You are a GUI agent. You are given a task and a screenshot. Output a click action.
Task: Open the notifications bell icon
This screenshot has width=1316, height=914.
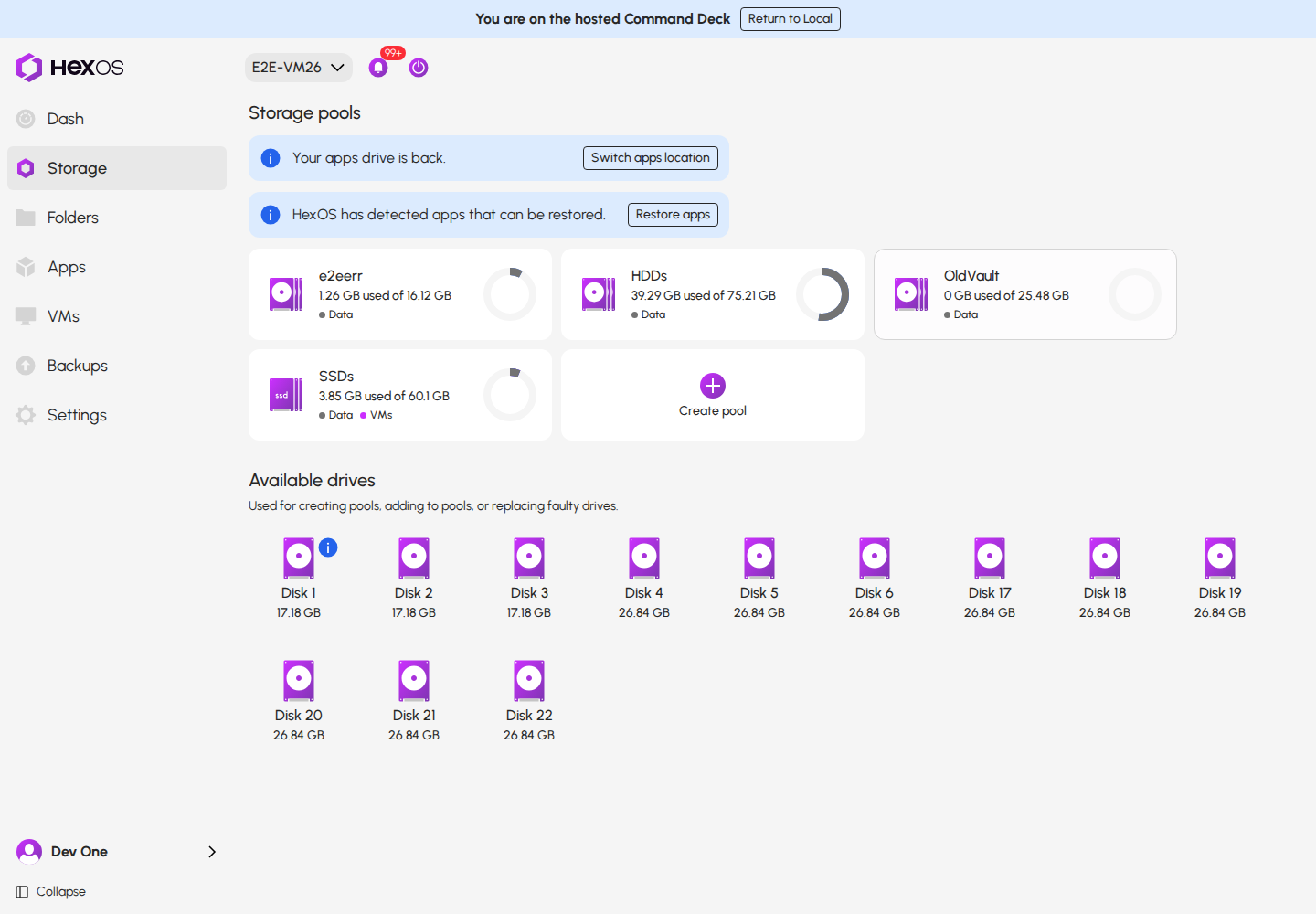378,68
